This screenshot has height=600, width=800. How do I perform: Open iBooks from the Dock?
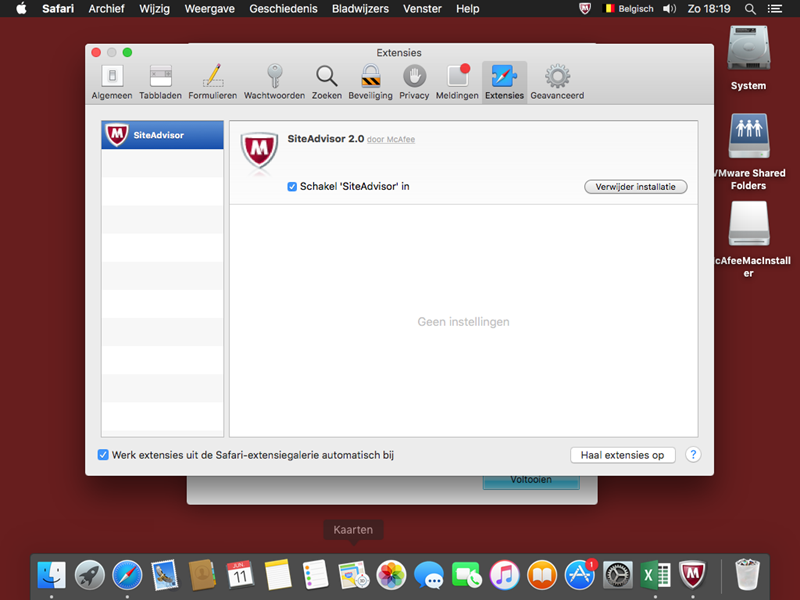[542, 574]
